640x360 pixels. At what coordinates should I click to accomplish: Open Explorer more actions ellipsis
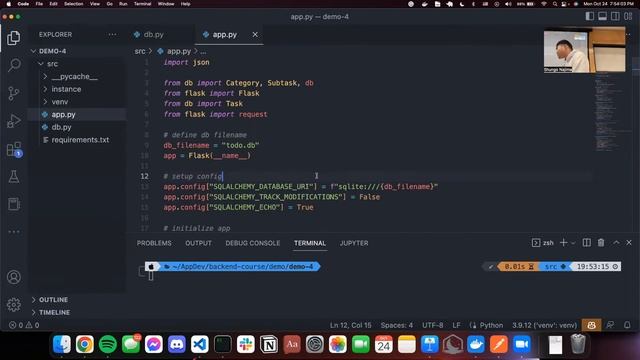click(x=112, y=35)
